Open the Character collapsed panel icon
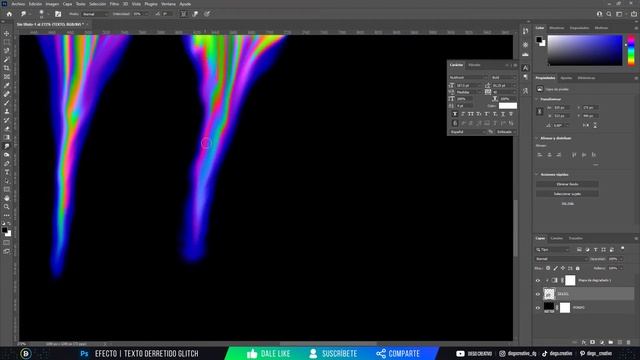The image size is (640, 360). [525, 68]
